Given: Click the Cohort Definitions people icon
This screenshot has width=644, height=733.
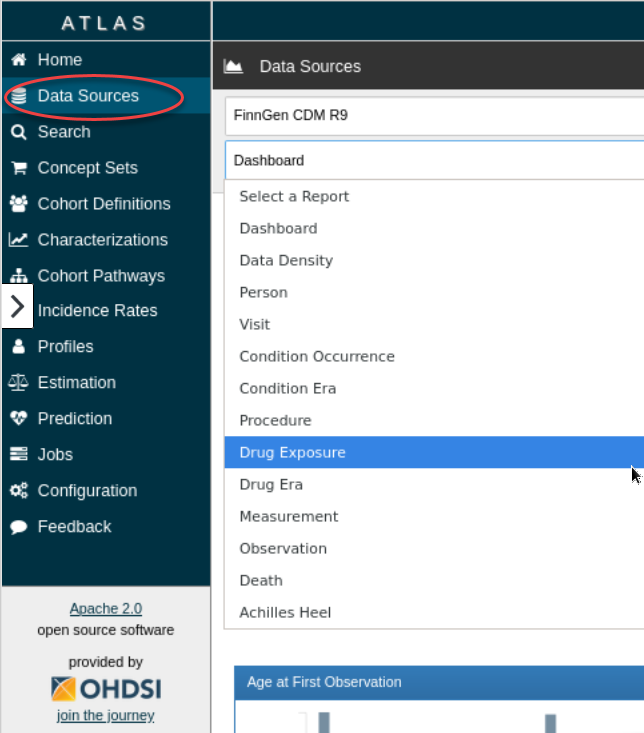Looking at the screenshot, I should pos(19,204).
